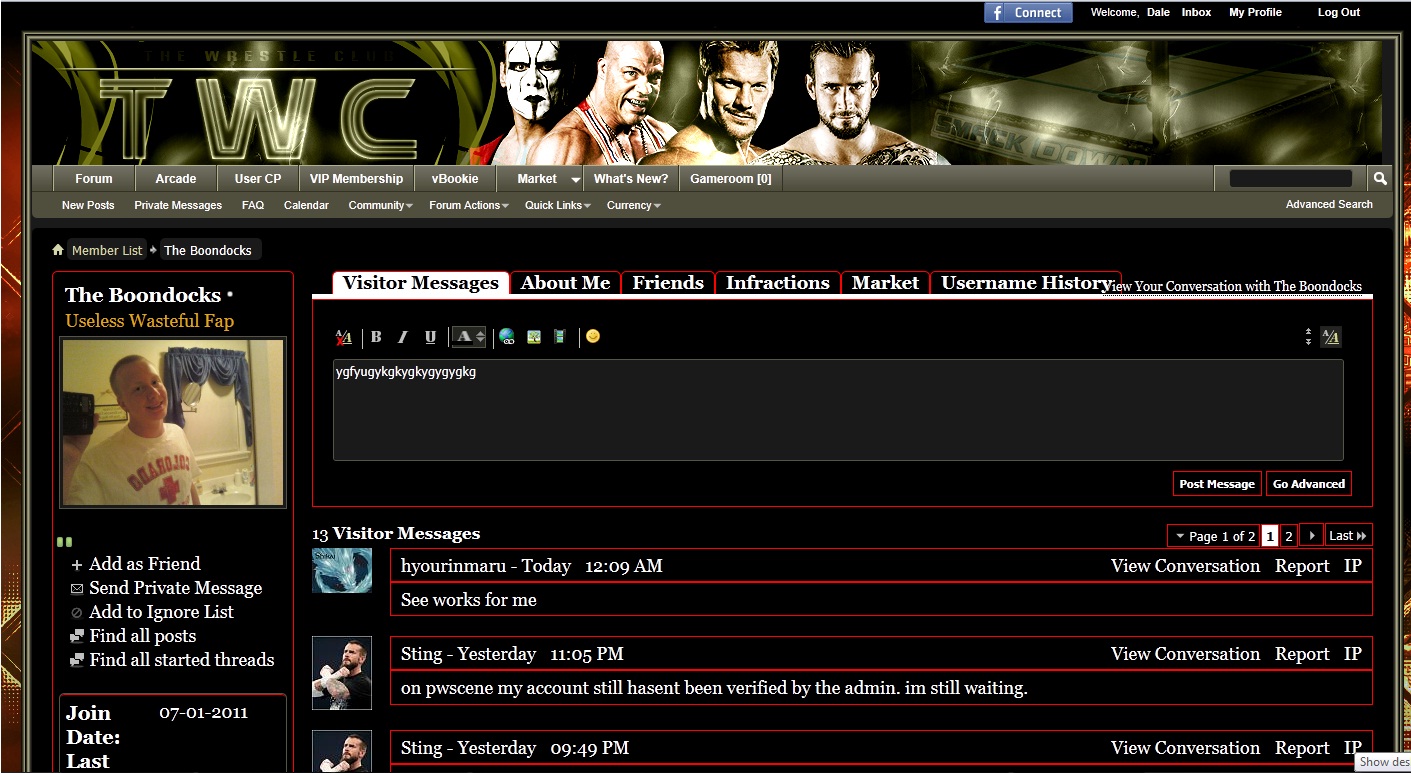This screenshot has width=1411, height=773.
Task: Click the home icon in breadcrumb
Action: coord(58,250)
